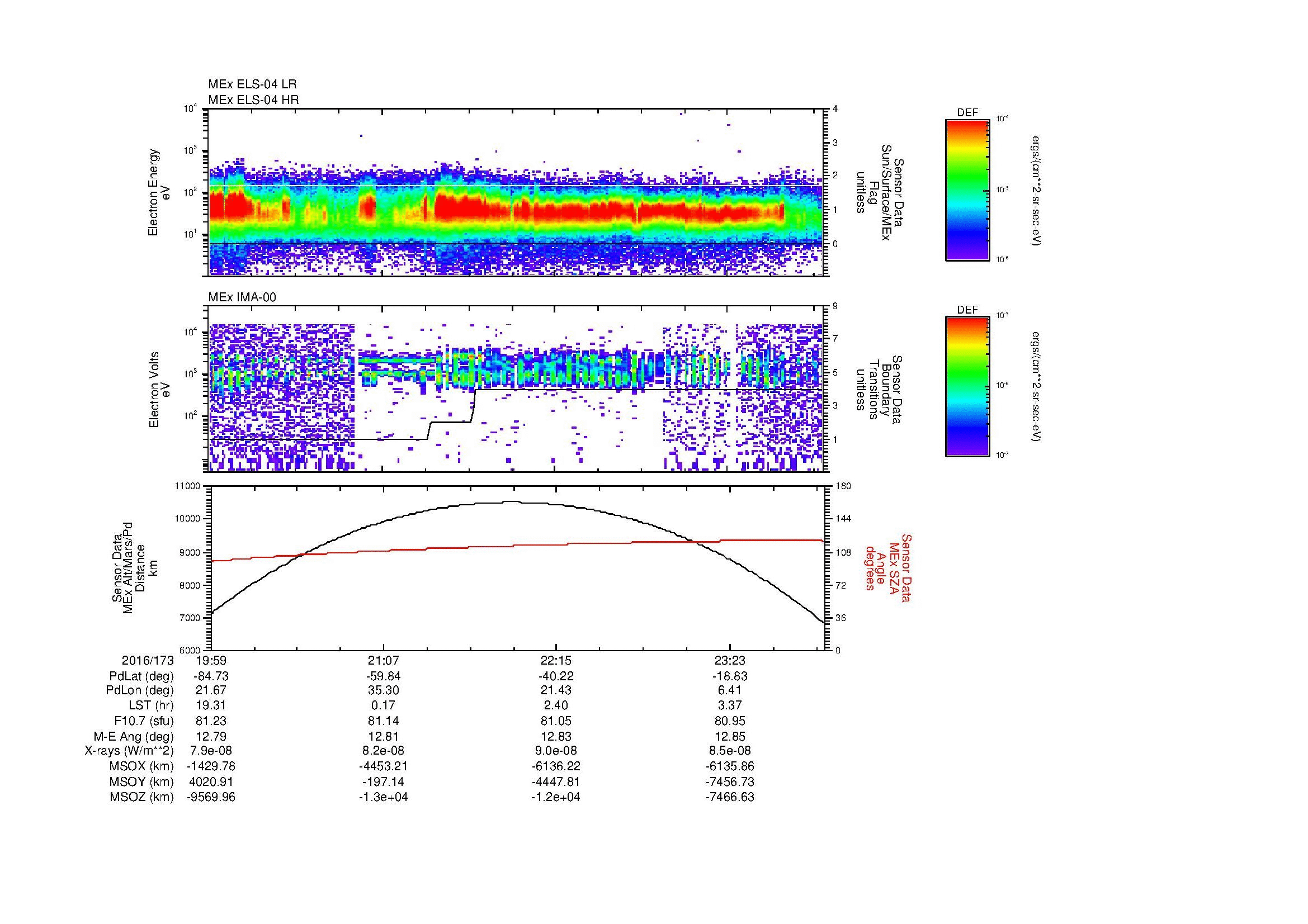Click time tick label '23:23'
This screenshot has width=1308, height=924.
(730, 661)
